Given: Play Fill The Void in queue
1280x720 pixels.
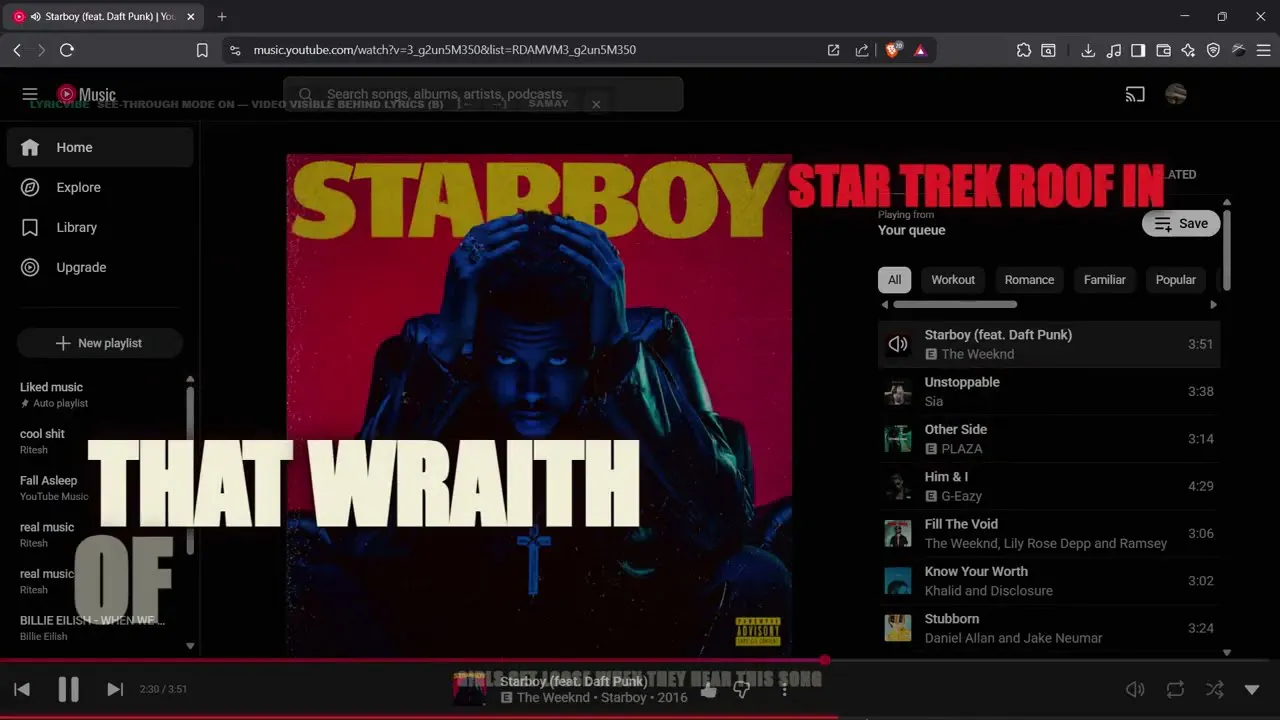Looking at the screenshot, I should click(1049, 533).
